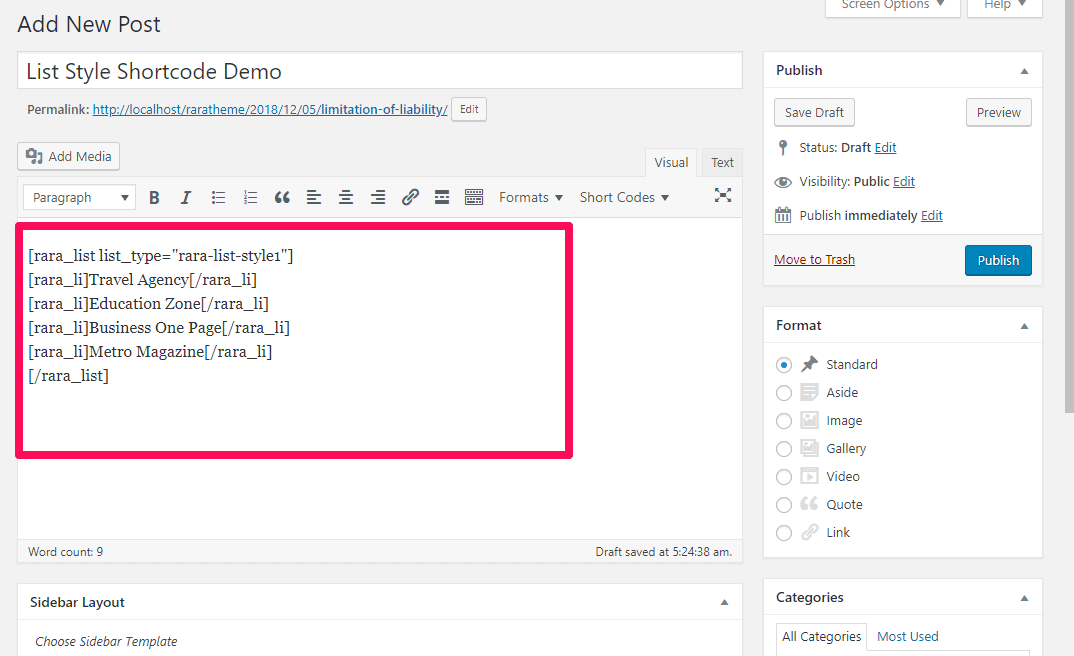Edit the publish immediately date
This screenshot has width=1074, height=656.
[x=932, y=216]
